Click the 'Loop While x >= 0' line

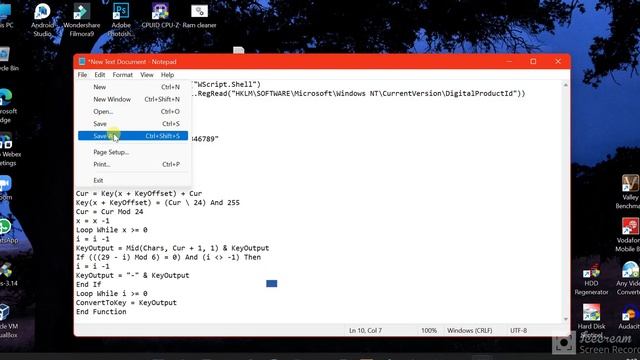tap(111, 230)
